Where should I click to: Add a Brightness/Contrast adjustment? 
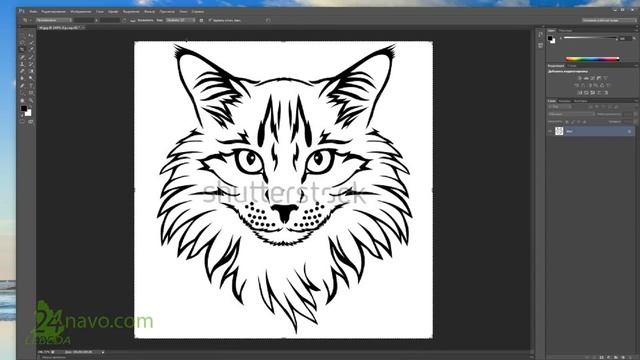[580, 78]
